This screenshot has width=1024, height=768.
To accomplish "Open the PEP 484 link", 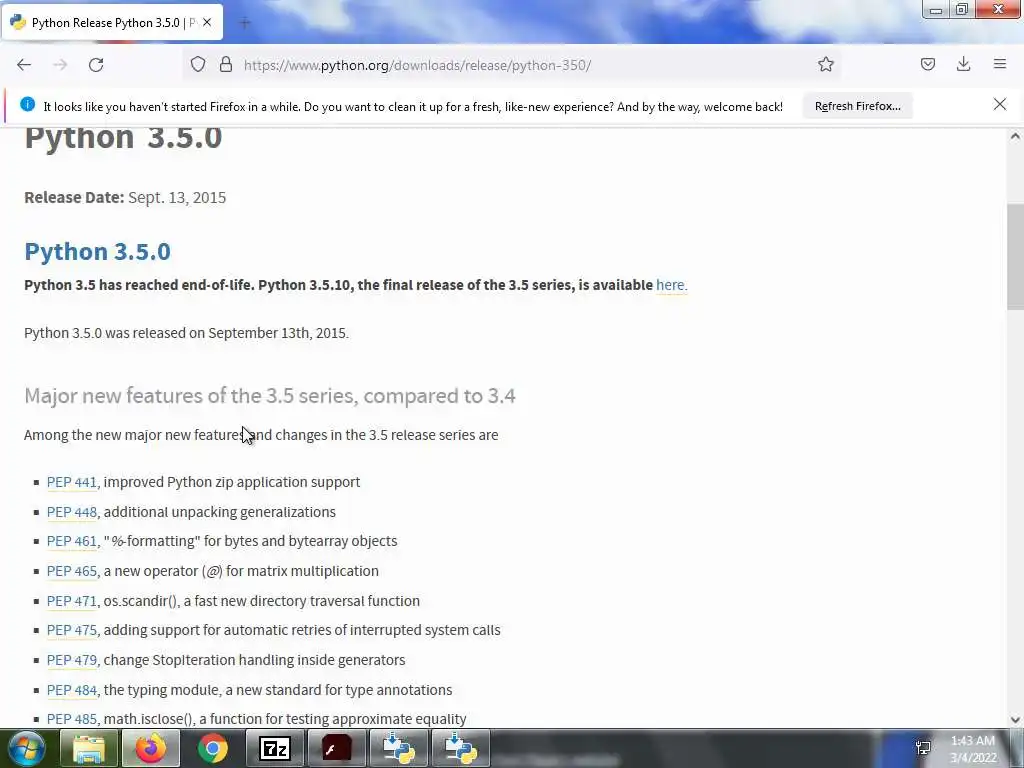I will 72,690.
